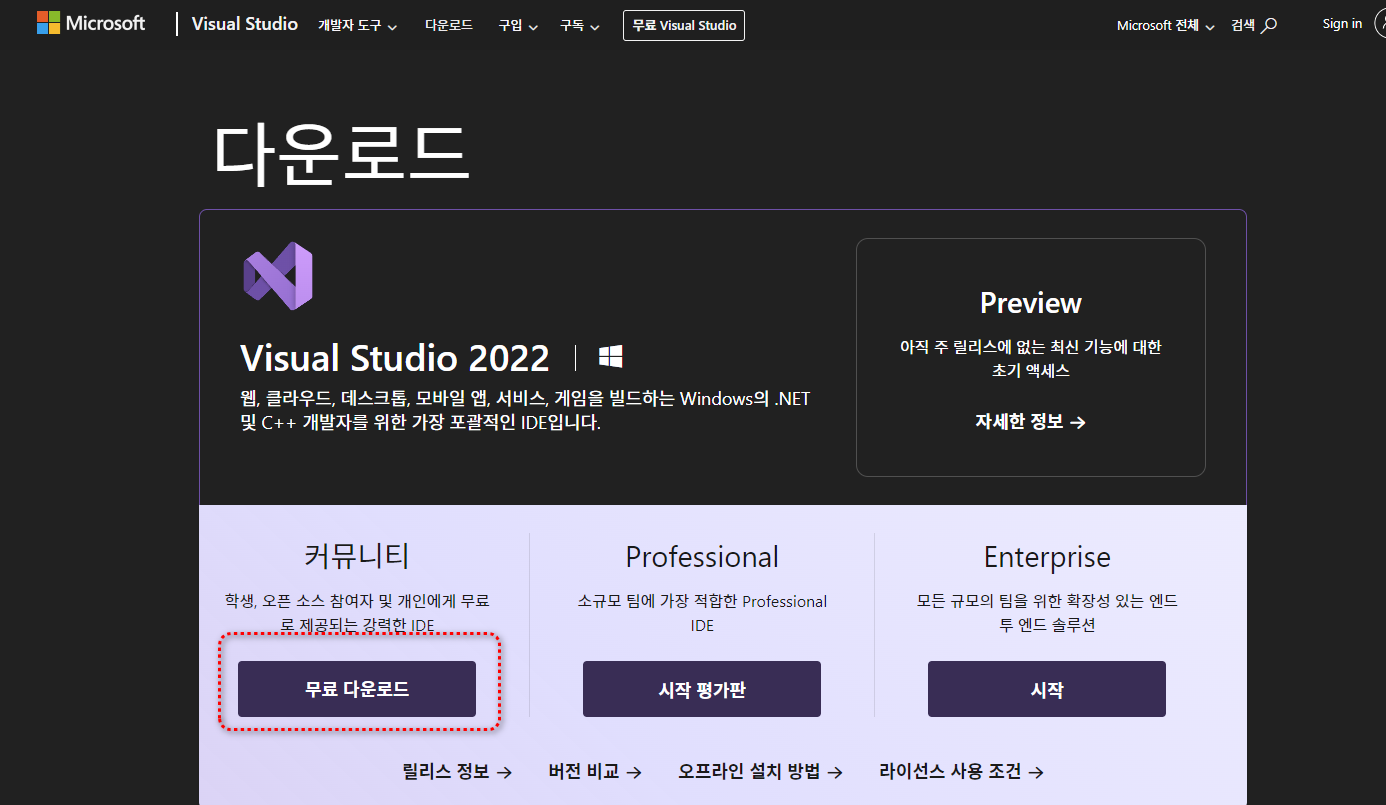The height and width of the screenshot is (805, 1386).
Task: Open the Preview 자세한 정보 link
Action: (1030, 422)
